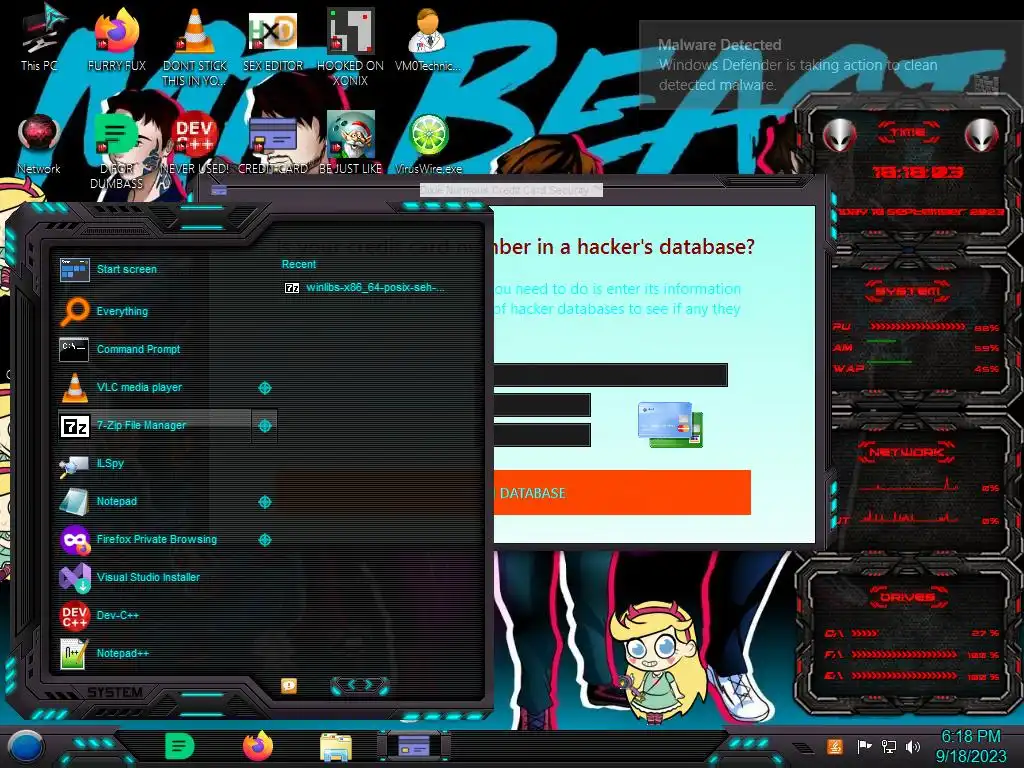Open the FURRY FUX Firefox desktop icon
The image size is (1024, 768).
pyautogui.click(x=116, y=38)
